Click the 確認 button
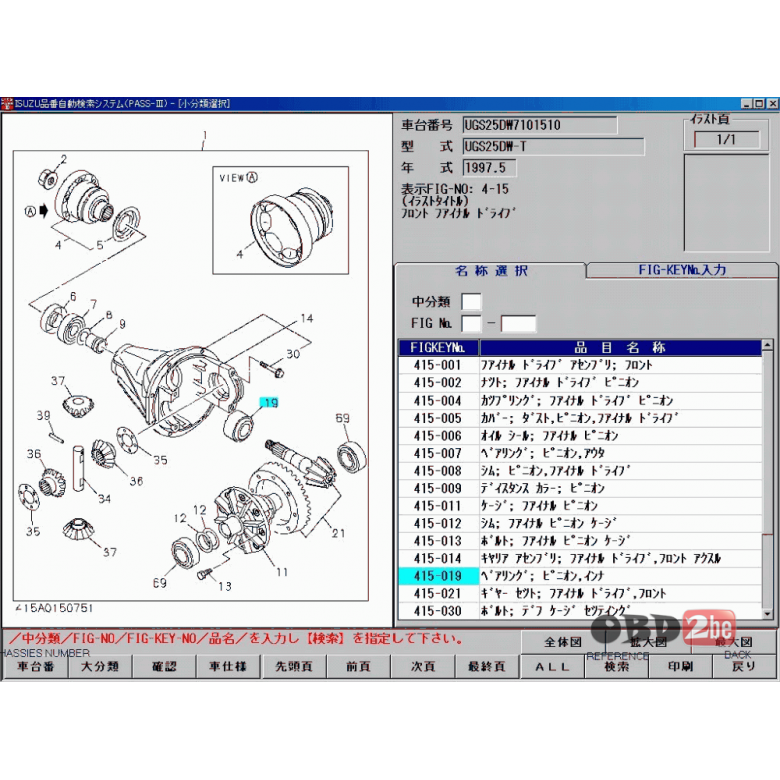This screenshot has width=780, height=780. point(164,667)
